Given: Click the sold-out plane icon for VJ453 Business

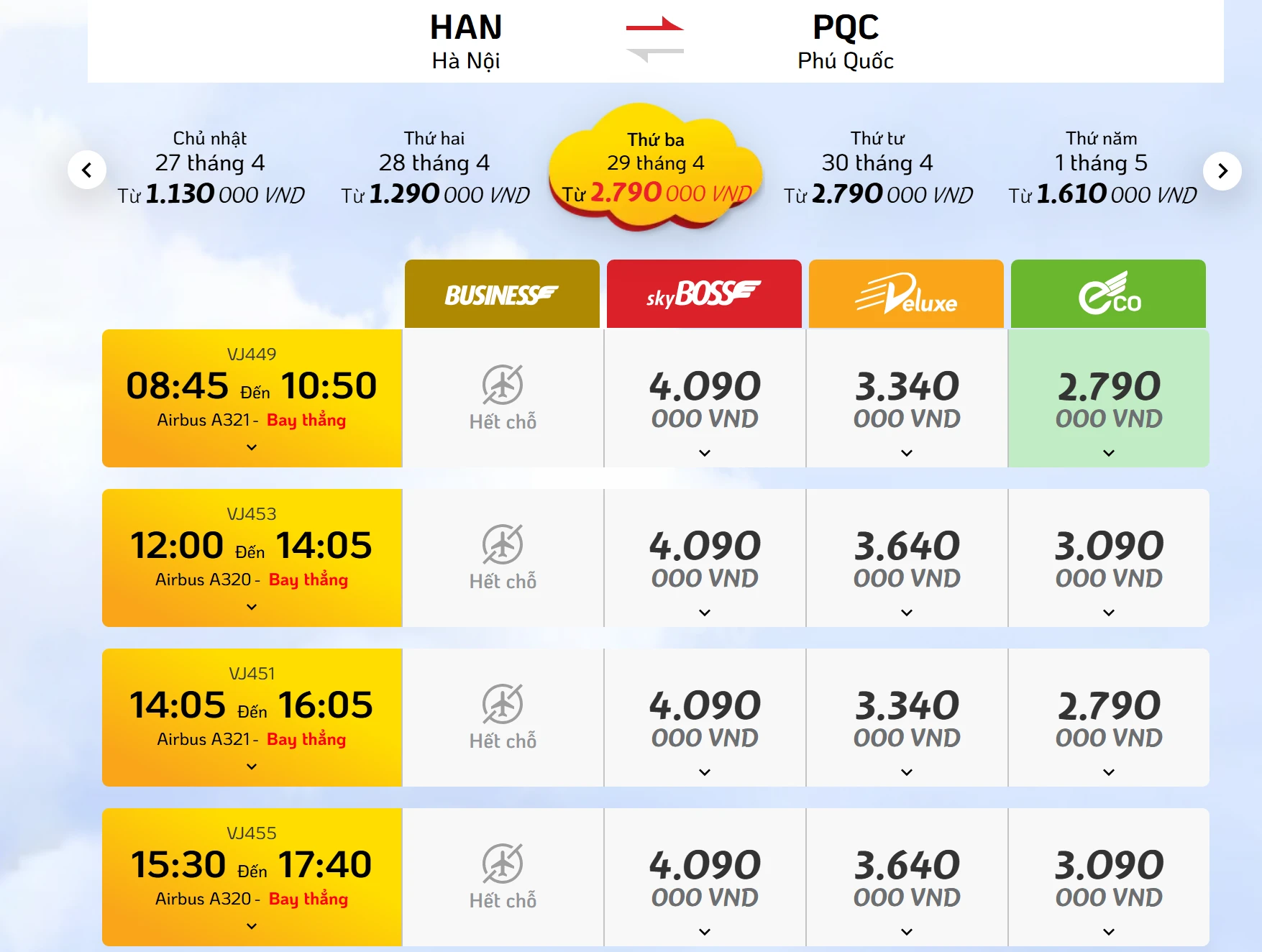Looking at the screenshot, I should click(x=503, y=544).
